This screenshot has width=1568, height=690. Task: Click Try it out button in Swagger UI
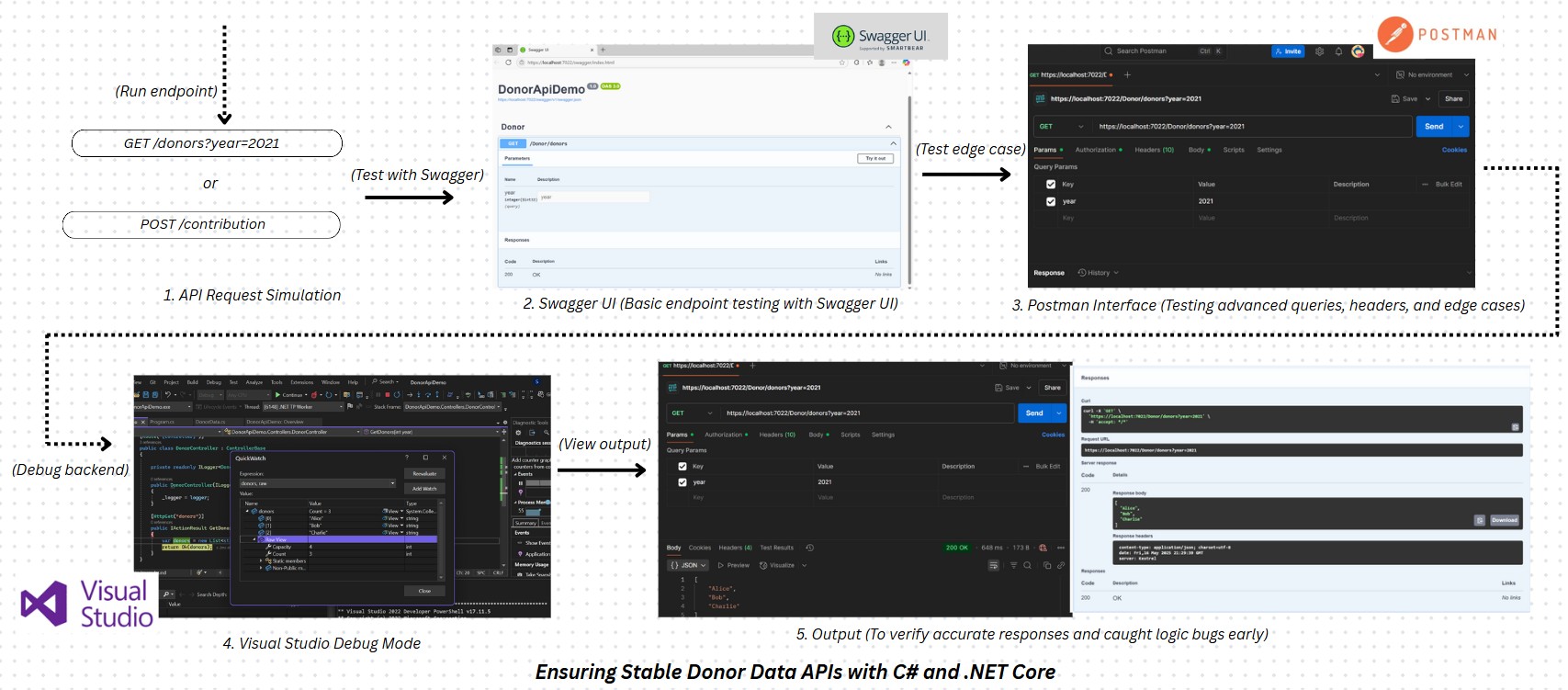point(875,158)
